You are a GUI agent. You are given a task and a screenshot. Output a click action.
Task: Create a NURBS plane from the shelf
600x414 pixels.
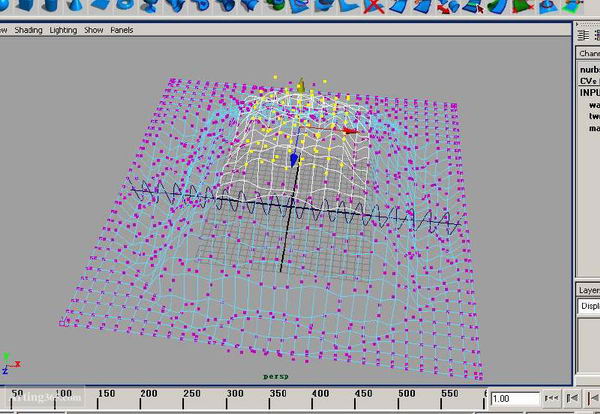(101, 5)
